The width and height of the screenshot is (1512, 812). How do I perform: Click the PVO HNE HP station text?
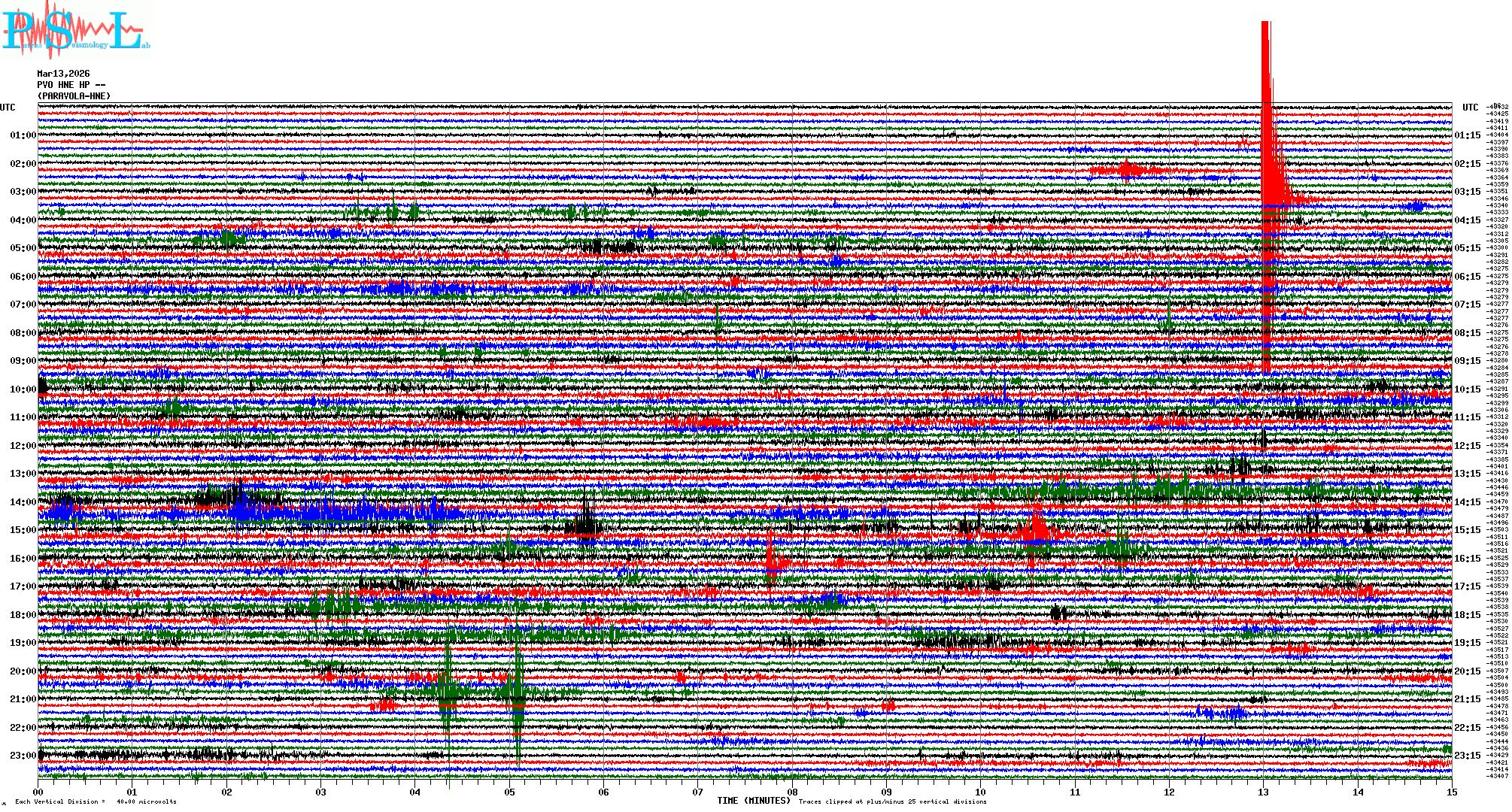[71, 85]
